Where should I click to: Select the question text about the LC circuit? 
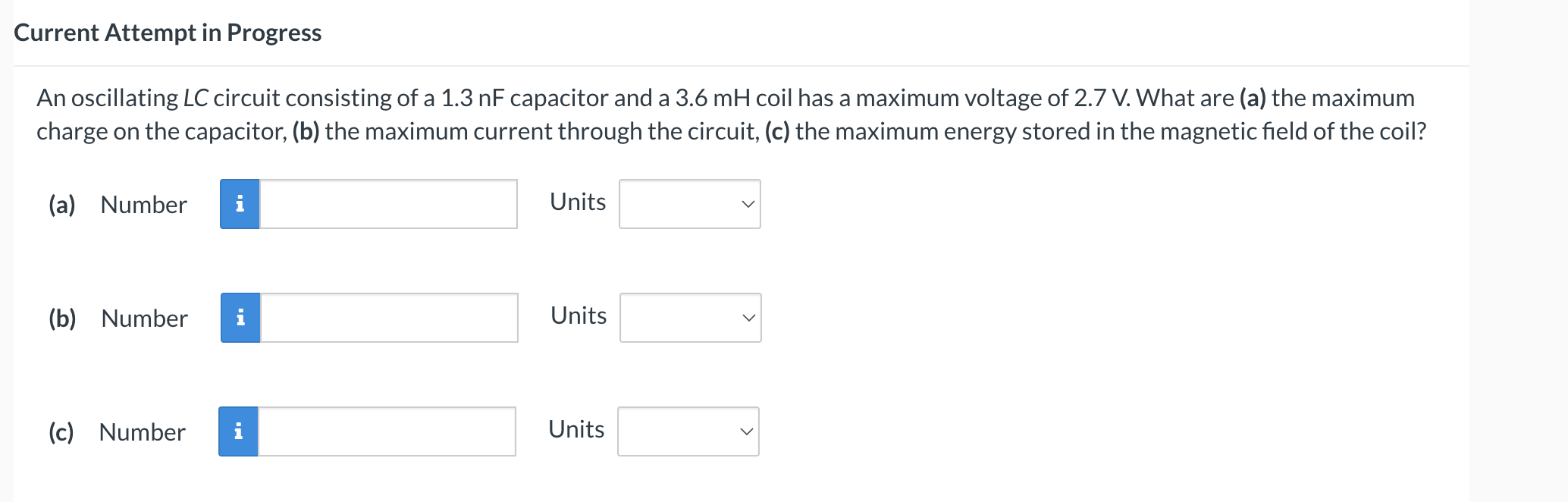pyautogui.click(x=728, y=114)
